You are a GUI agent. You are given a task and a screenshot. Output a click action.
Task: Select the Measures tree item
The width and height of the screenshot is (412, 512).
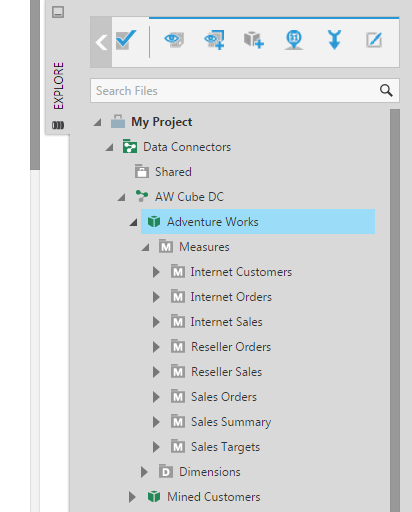coord(204,247)
